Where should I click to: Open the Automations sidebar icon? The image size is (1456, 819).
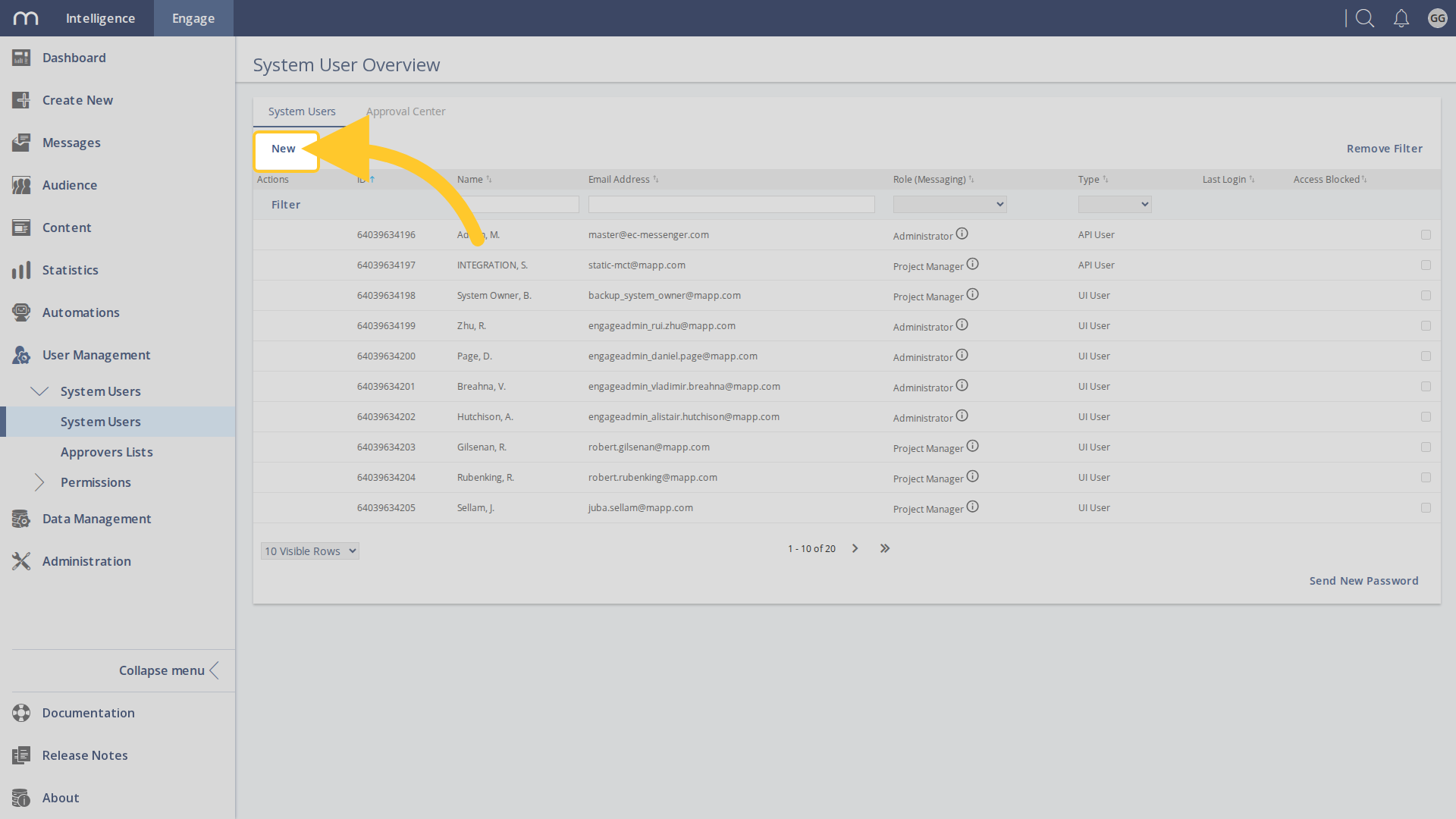[x=21, y=312]
